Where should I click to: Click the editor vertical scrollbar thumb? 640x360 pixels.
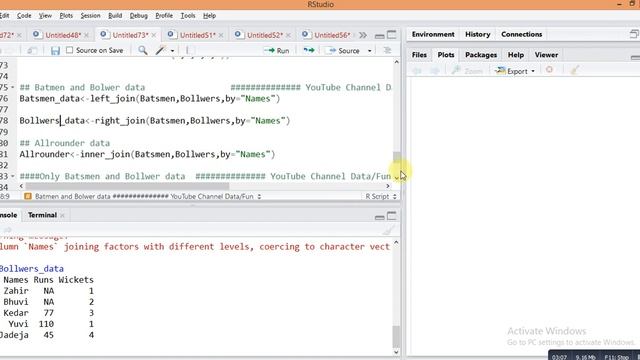396,157
